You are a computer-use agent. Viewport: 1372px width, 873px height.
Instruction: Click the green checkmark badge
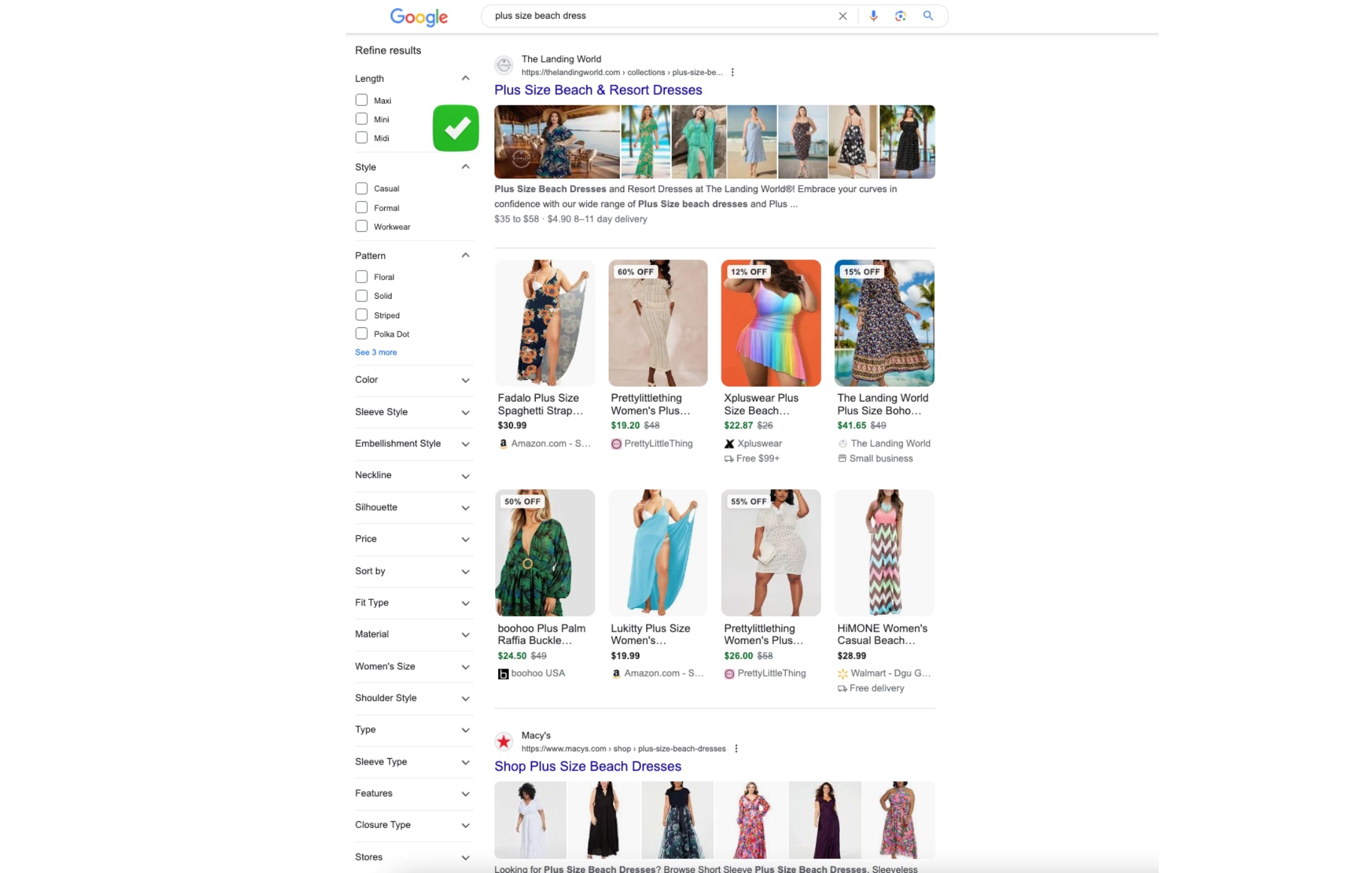coord(456,128)
